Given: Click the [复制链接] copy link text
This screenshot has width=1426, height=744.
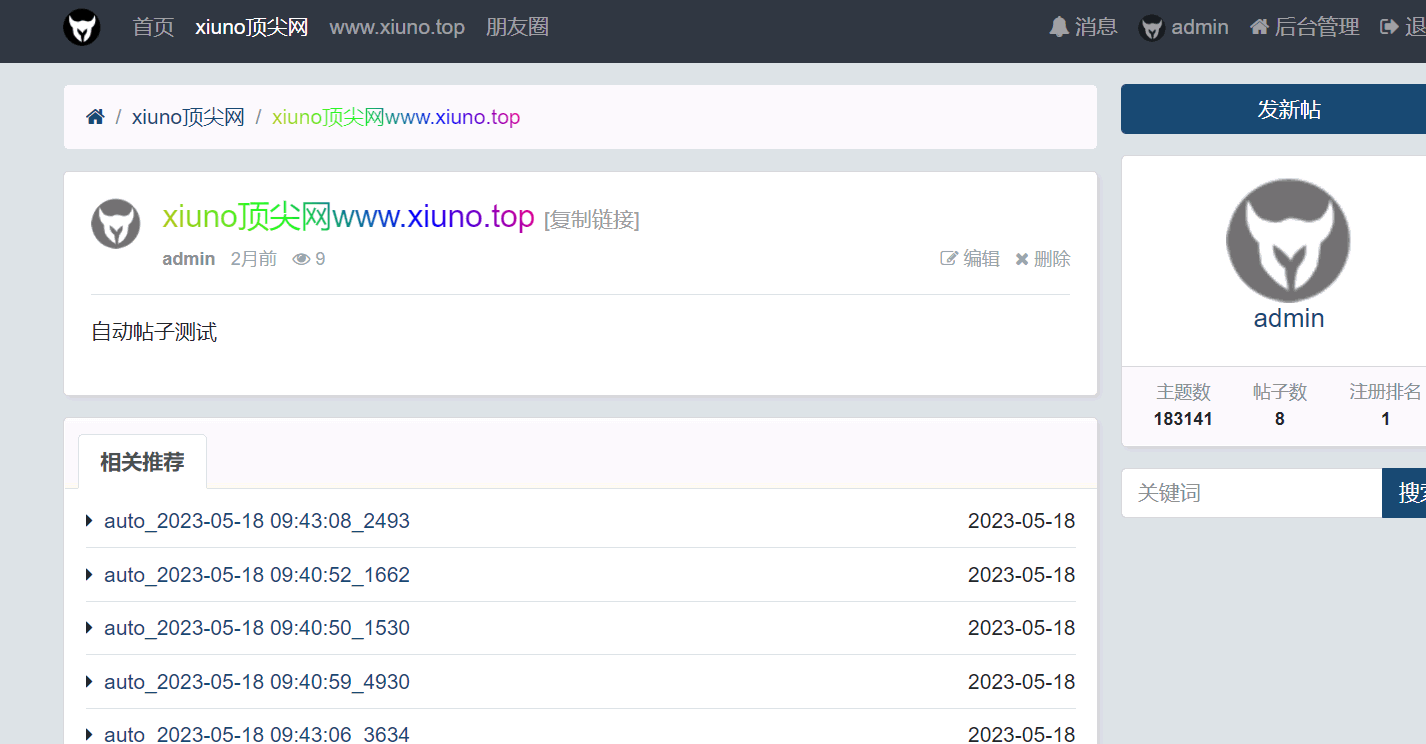Looking at the screenshot, I should [591, 219].
